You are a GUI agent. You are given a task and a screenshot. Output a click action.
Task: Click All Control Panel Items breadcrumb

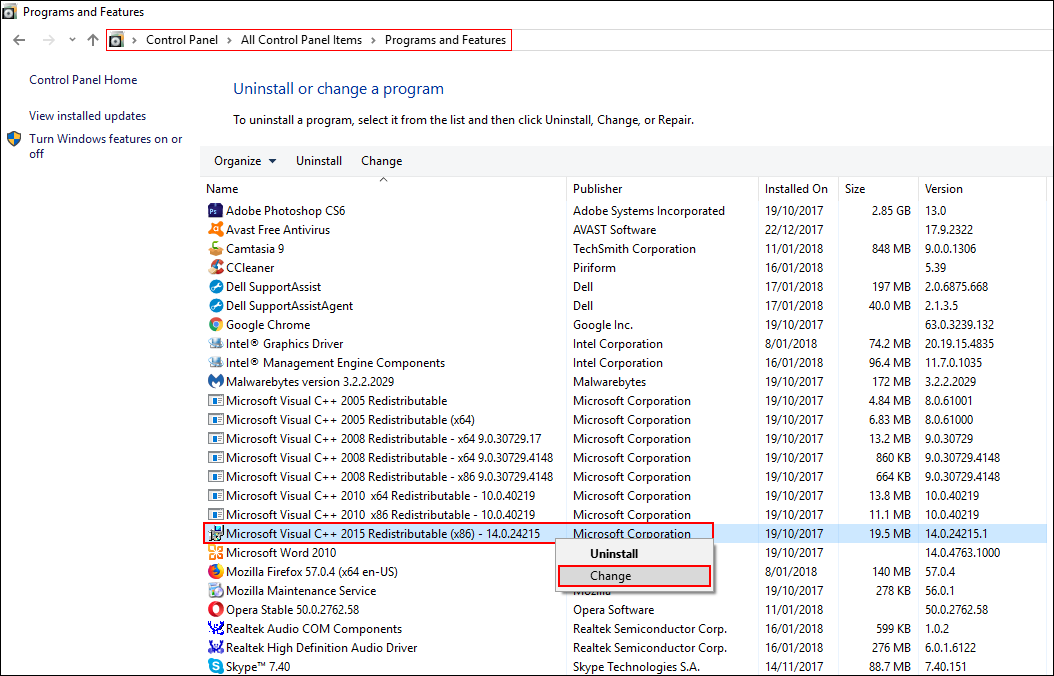point(301,40)
